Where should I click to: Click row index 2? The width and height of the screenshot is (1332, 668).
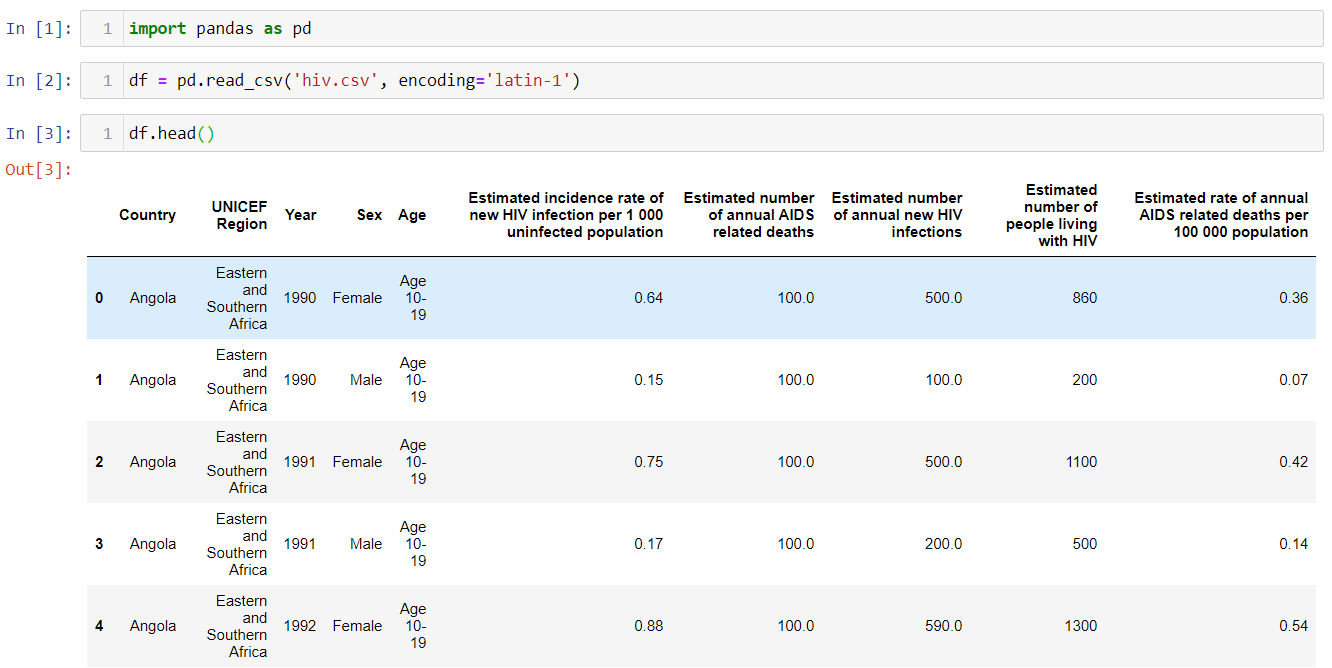coord(99,462)
